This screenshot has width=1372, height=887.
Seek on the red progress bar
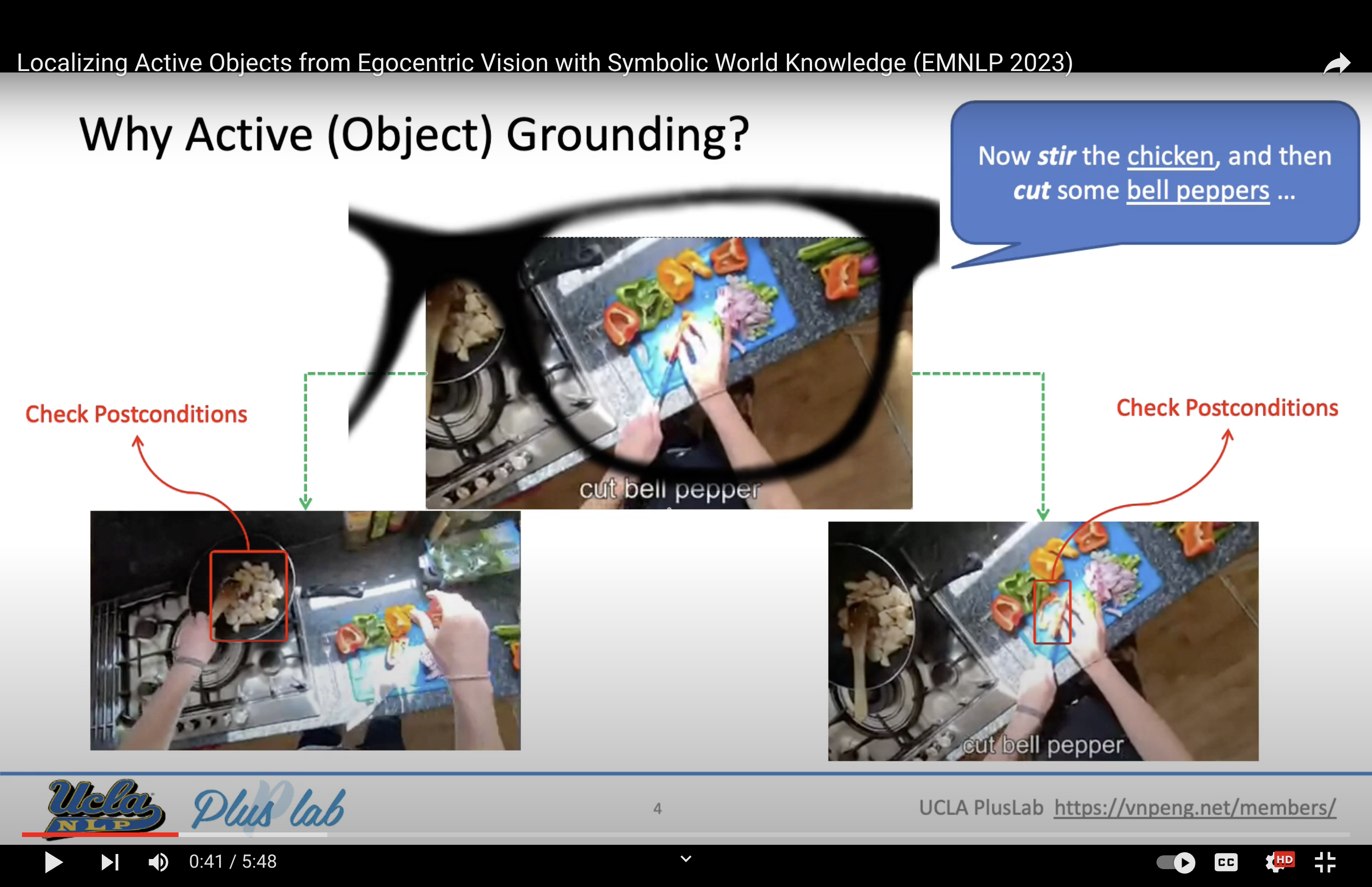click(101, 834)
